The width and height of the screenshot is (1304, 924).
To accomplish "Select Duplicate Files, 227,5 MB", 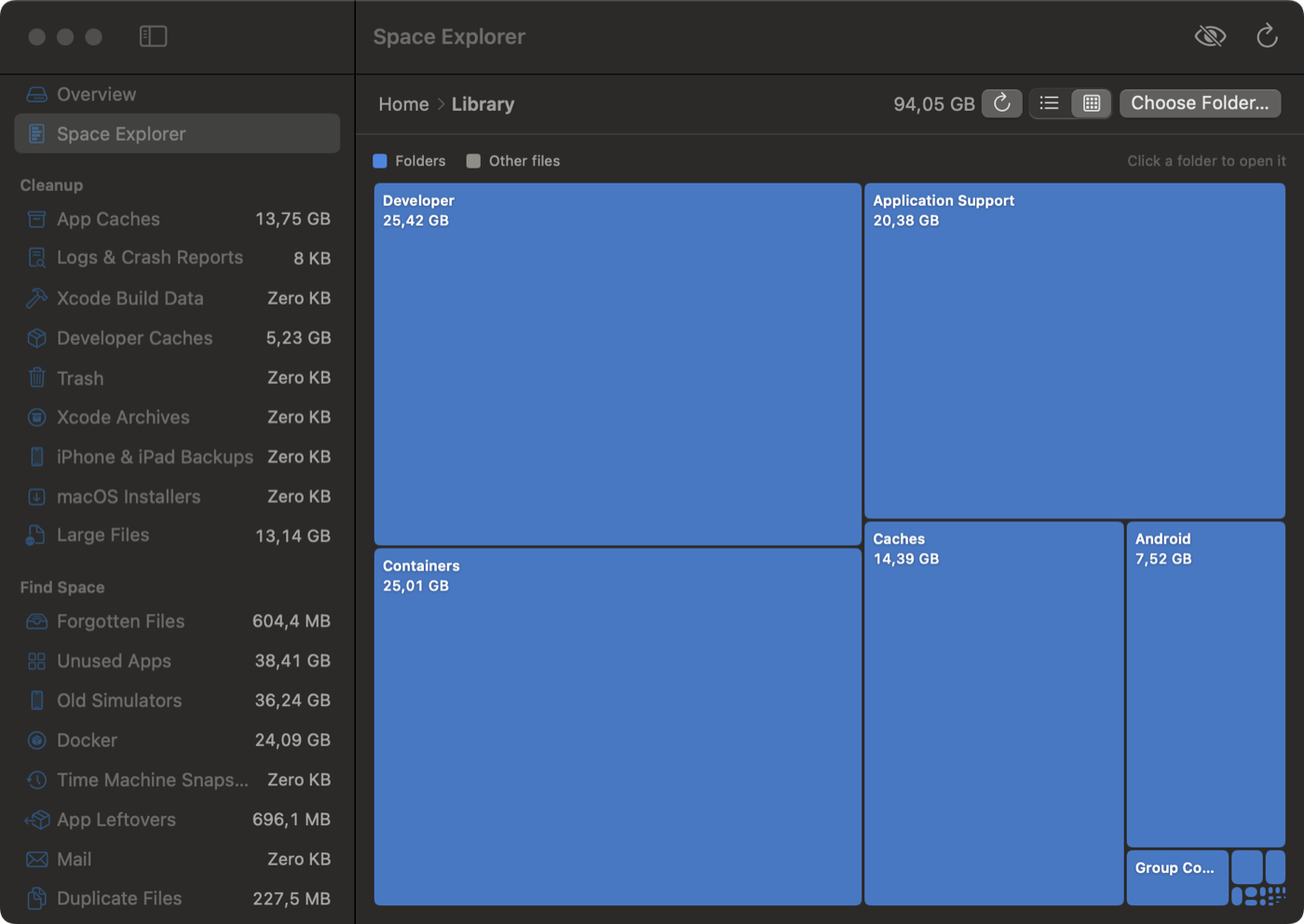I will (177, 899).
